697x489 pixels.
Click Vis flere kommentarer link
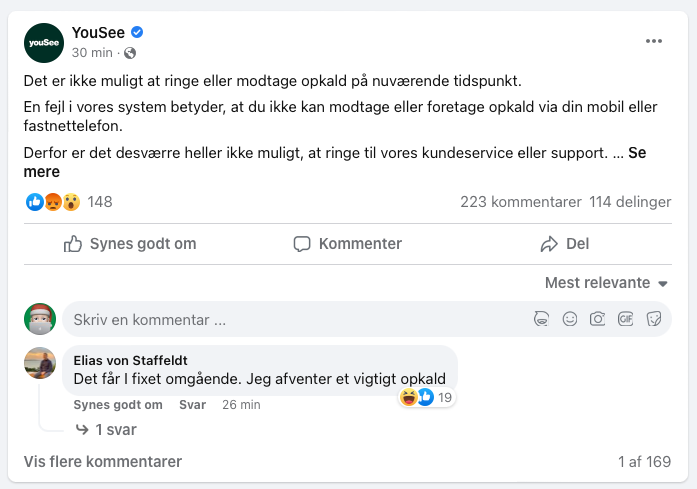click(x=102, y=462)
